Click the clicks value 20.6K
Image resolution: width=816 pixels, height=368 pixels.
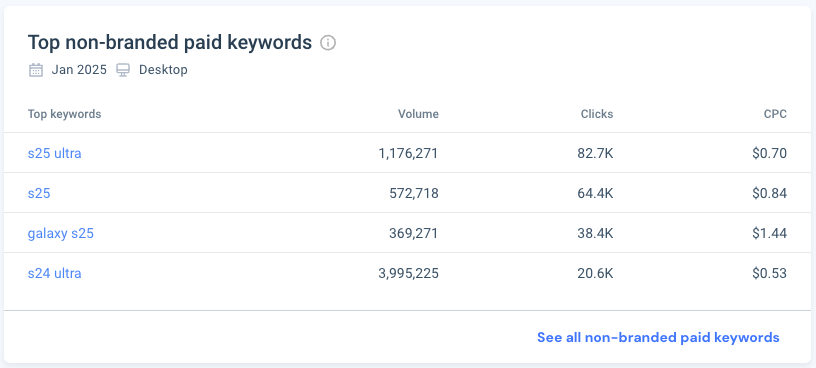coord(595,273)
